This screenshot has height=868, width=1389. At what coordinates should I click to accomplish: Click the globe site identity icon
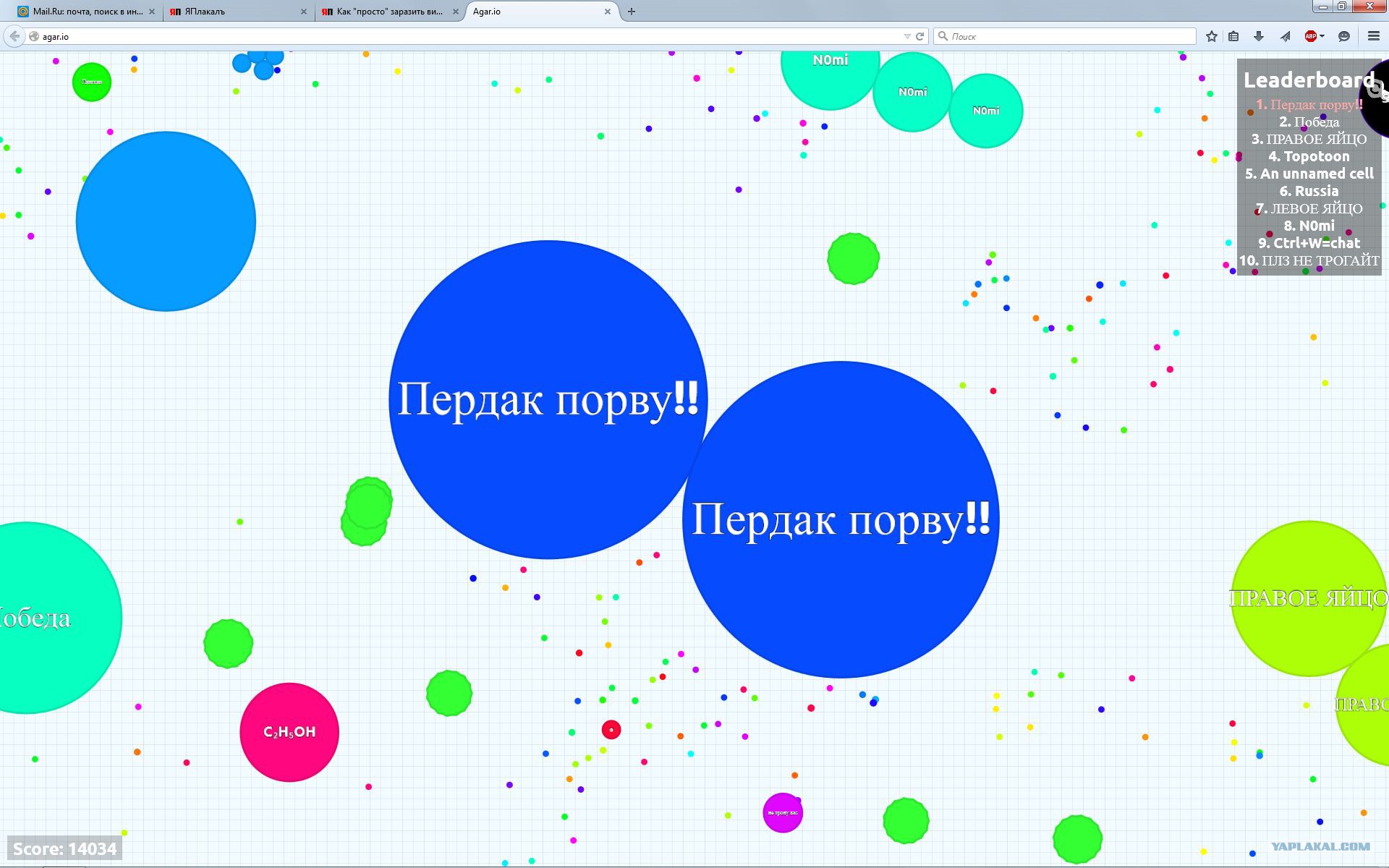tap(33, 36)
